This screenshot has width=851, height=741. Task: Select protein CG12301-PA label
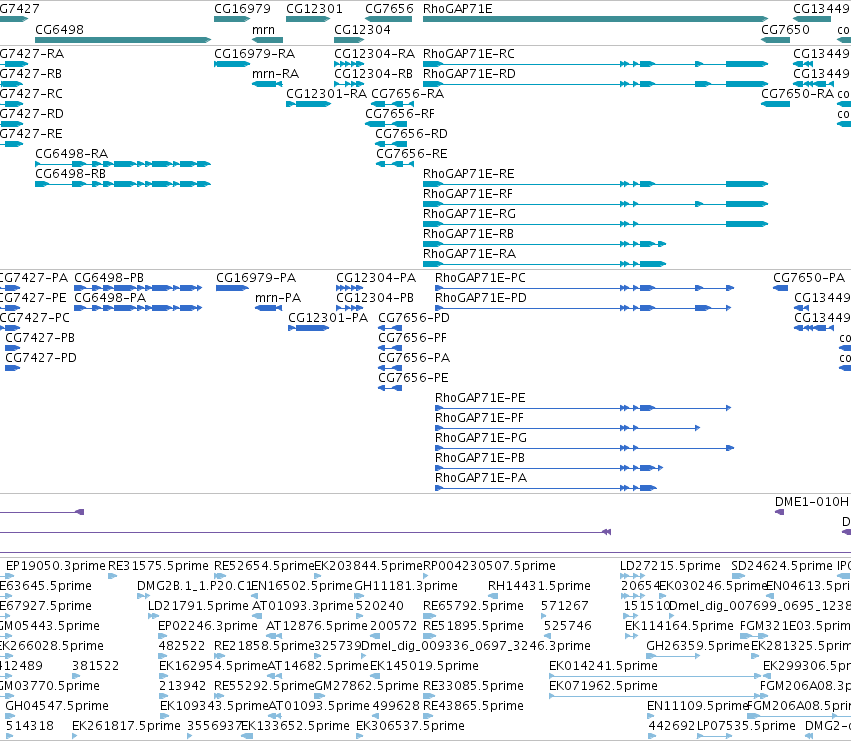328,319
